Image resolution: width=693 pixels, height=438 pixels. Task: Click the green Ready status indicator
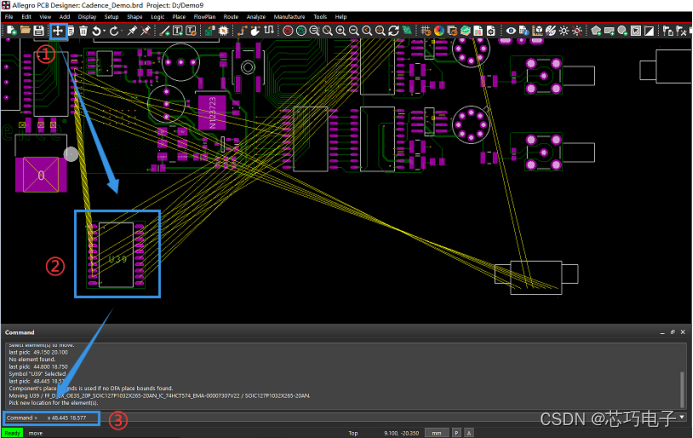[x=12, y=433]
